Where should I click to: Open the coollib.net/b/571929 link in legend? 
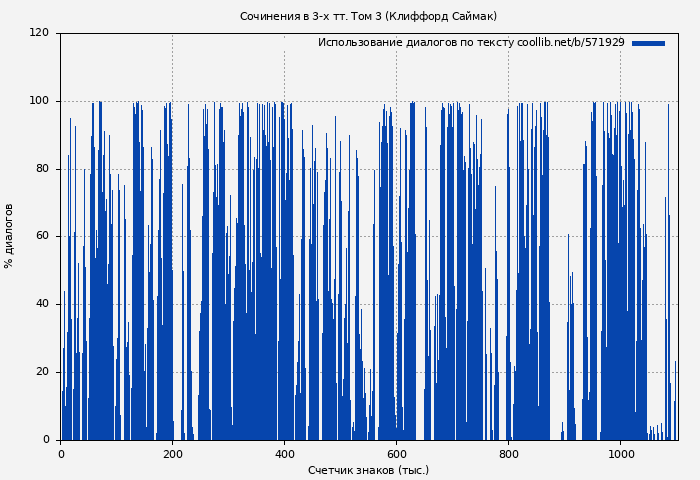(570, 43)
